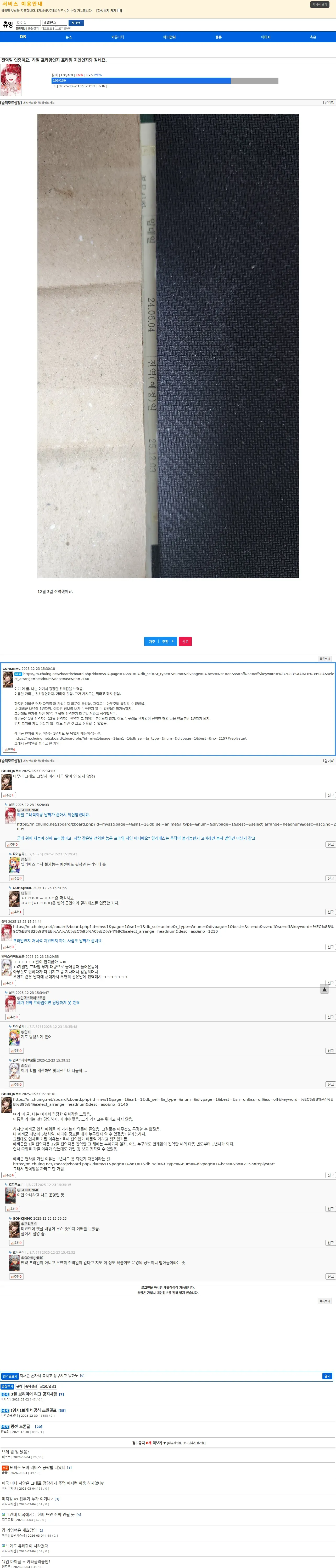Click the red 신고 report button
Viewport: 336px width, 1568px height.
185,641
